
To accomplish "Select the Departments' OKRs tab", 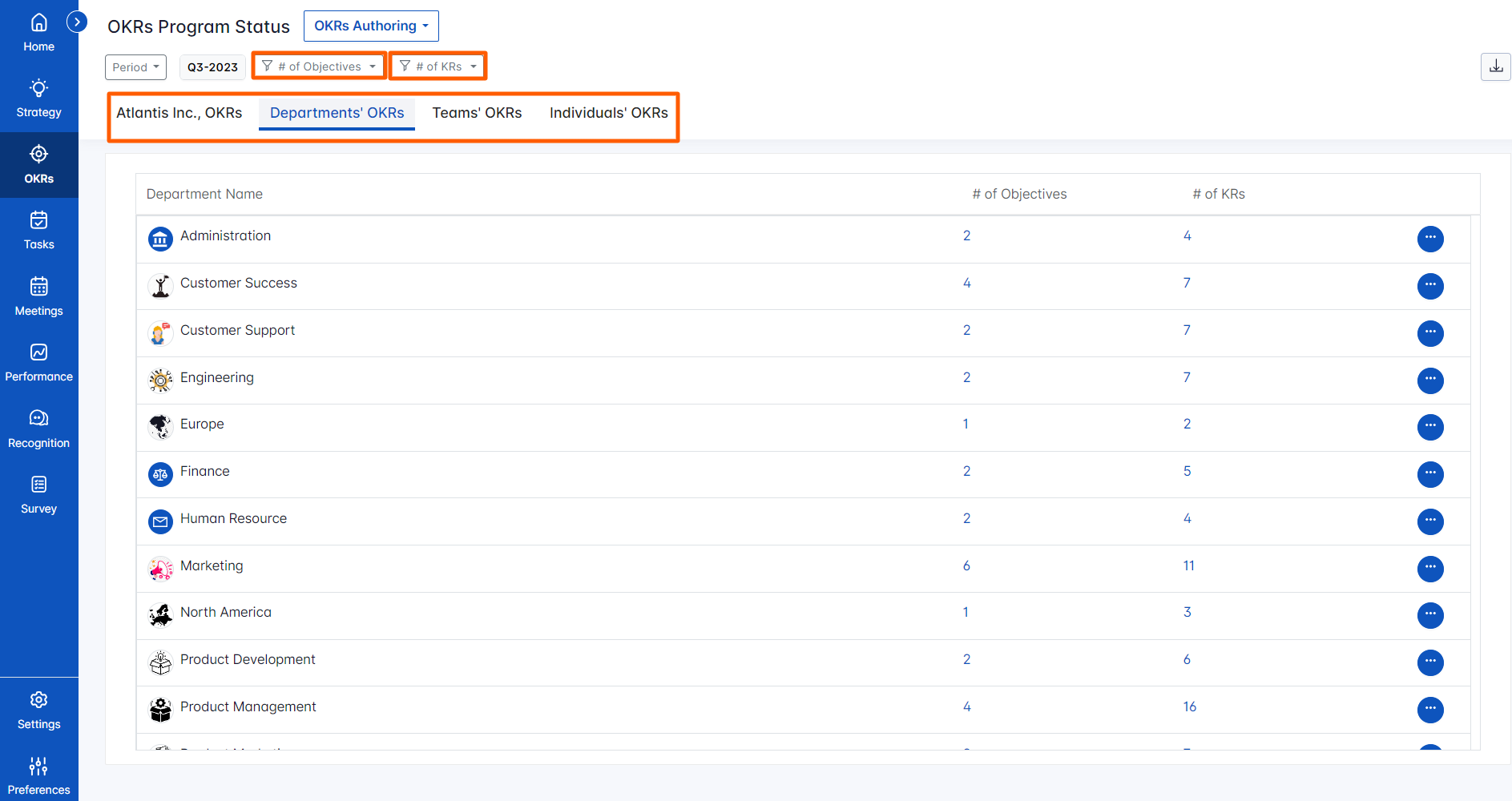I will 337,113.
